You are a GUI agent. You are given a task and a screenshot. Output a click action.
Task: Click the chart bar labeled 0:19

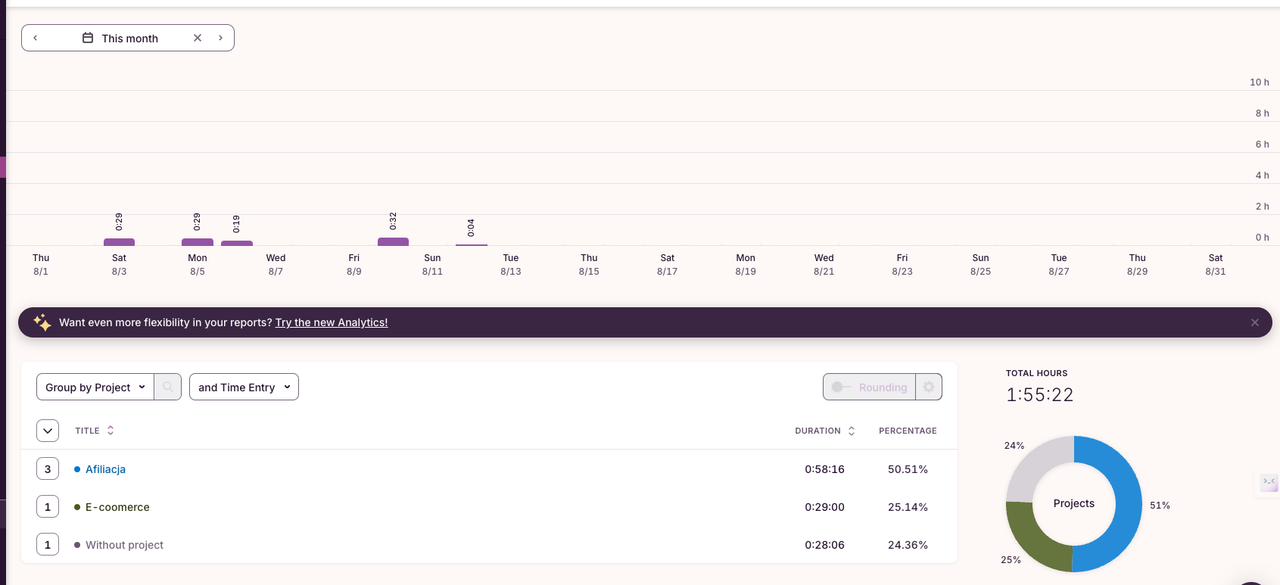click(x=237, y=243)
